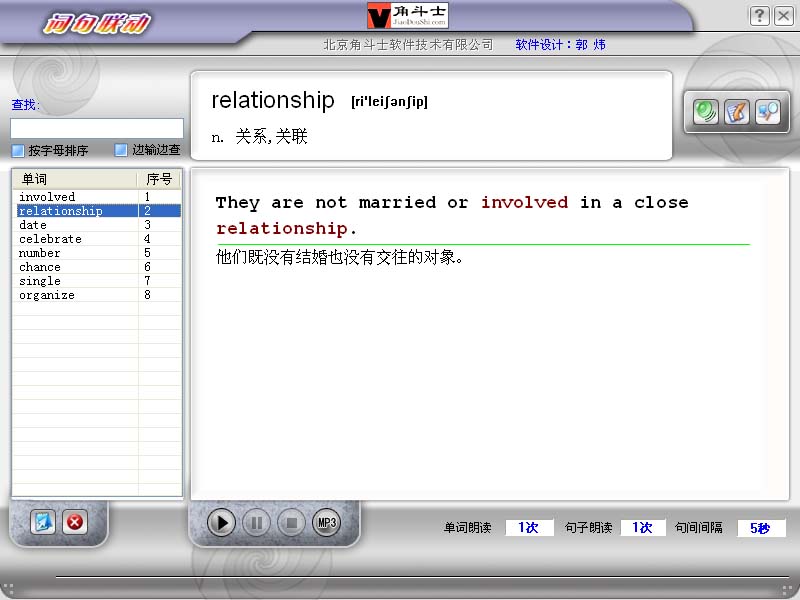Change the 句子朗读 sentence reading count field
Image resolution: width=800 pixels, height=600 pixels.
click(x=643, y=528)
